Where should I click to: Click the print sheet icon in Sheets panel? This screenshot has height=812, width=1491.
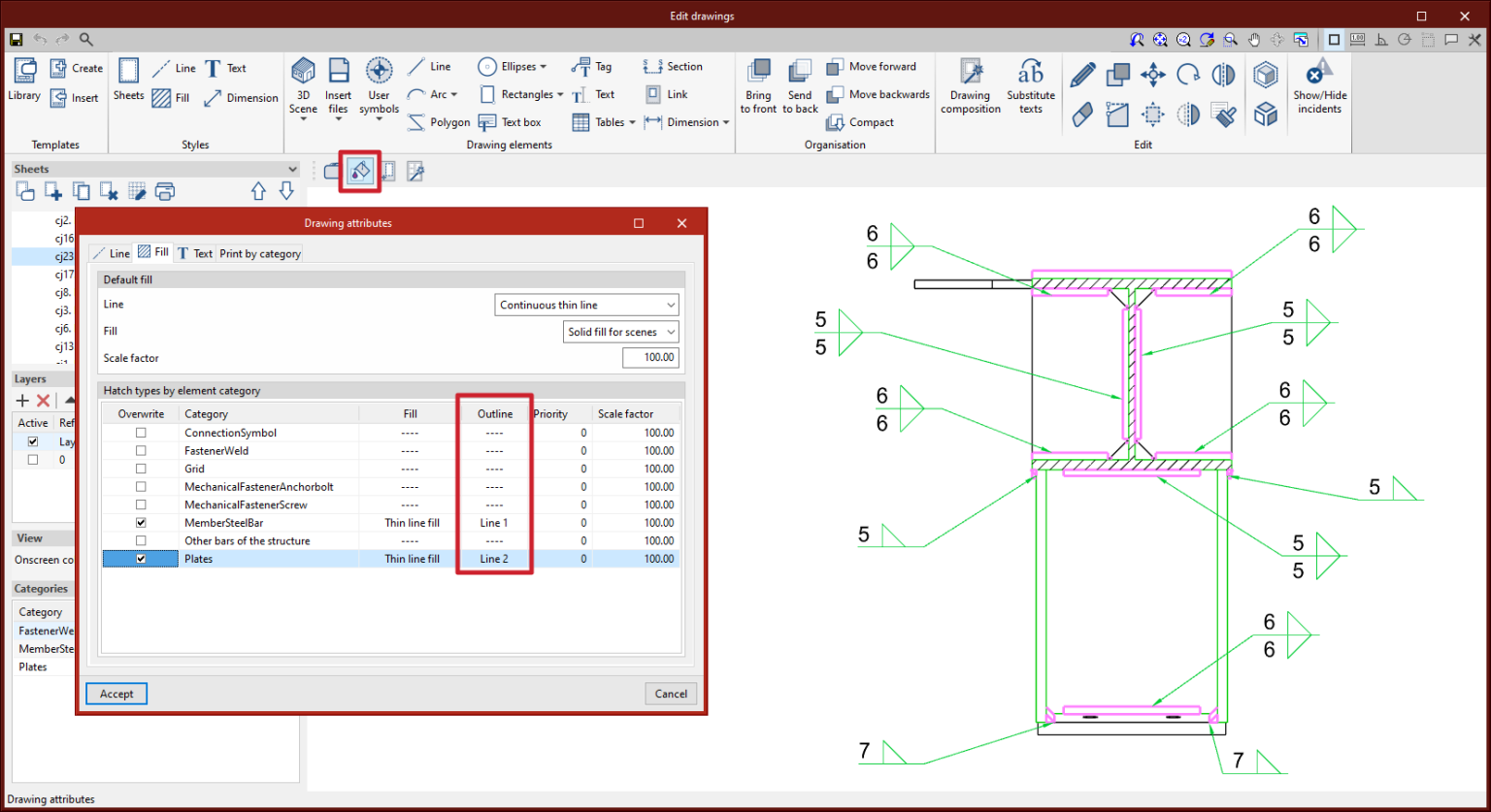point(165,191)
